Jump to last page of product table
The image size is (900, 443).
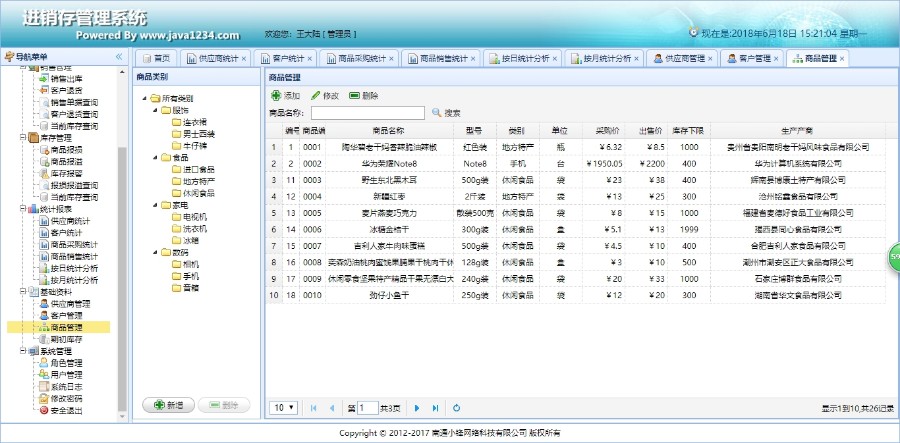(x=434, y=408)
